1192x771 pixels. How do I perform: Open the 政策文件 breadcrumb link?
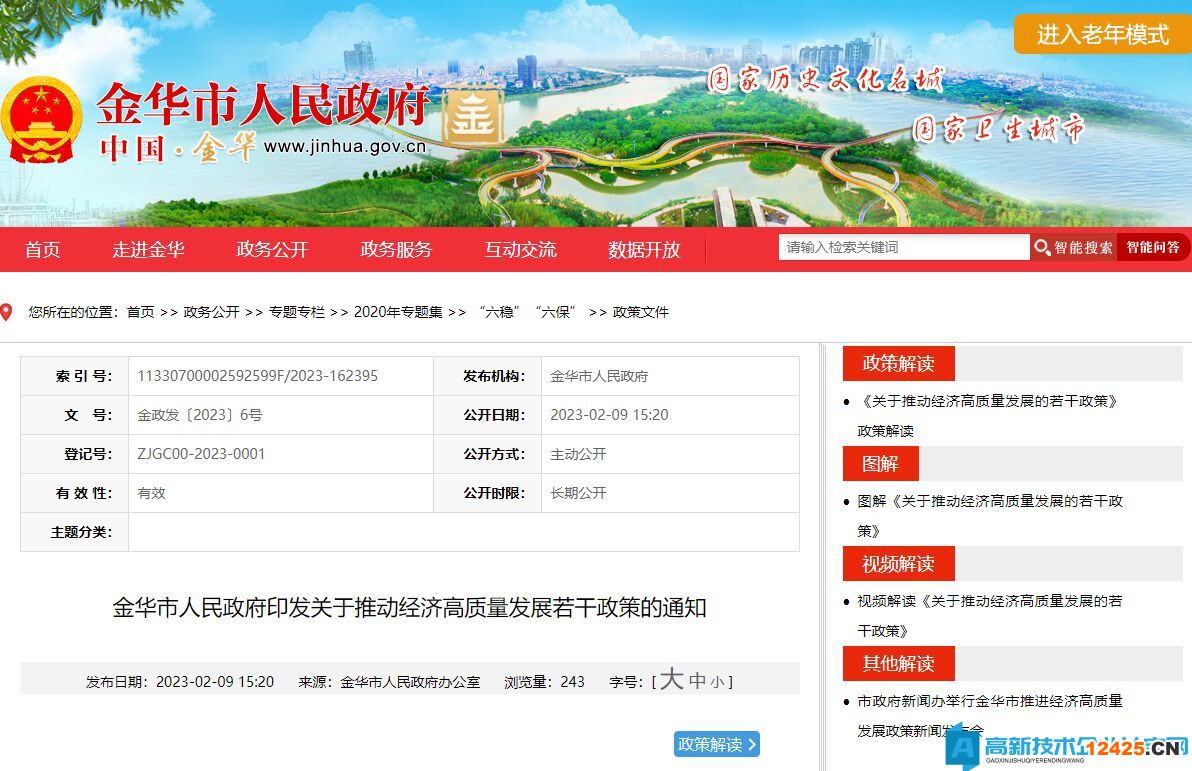[643, 312]
